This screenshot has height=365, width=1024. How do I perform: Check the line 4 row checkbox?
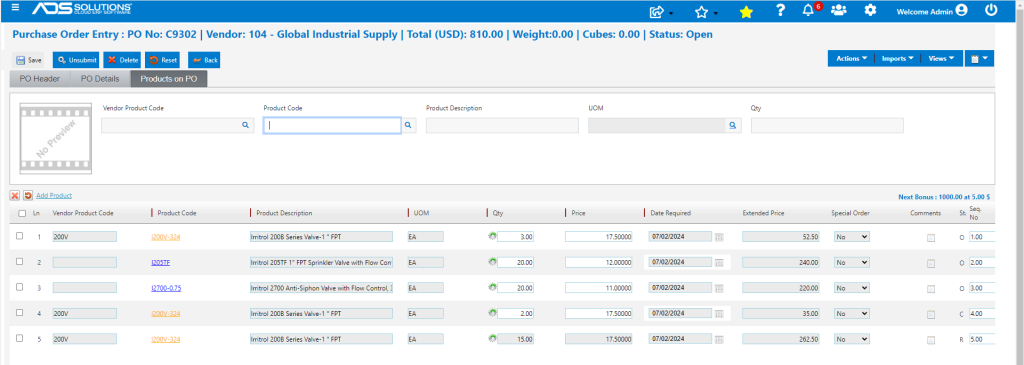[20, 312]
